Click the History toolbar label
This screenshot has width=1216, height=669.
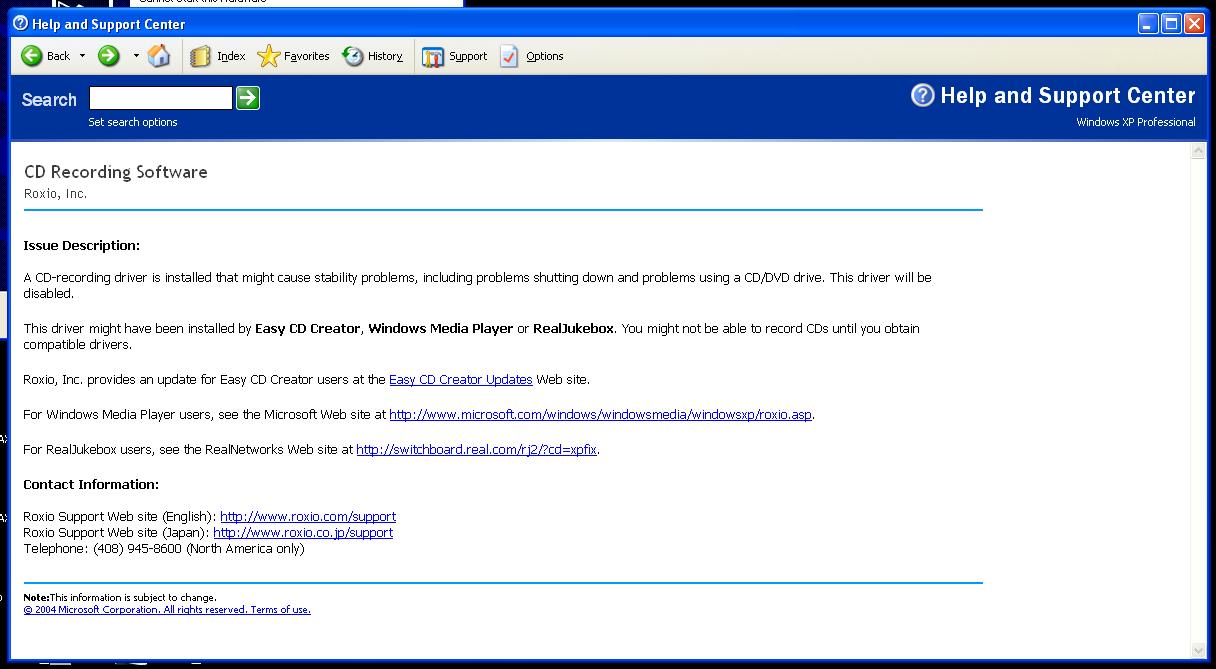385,56
